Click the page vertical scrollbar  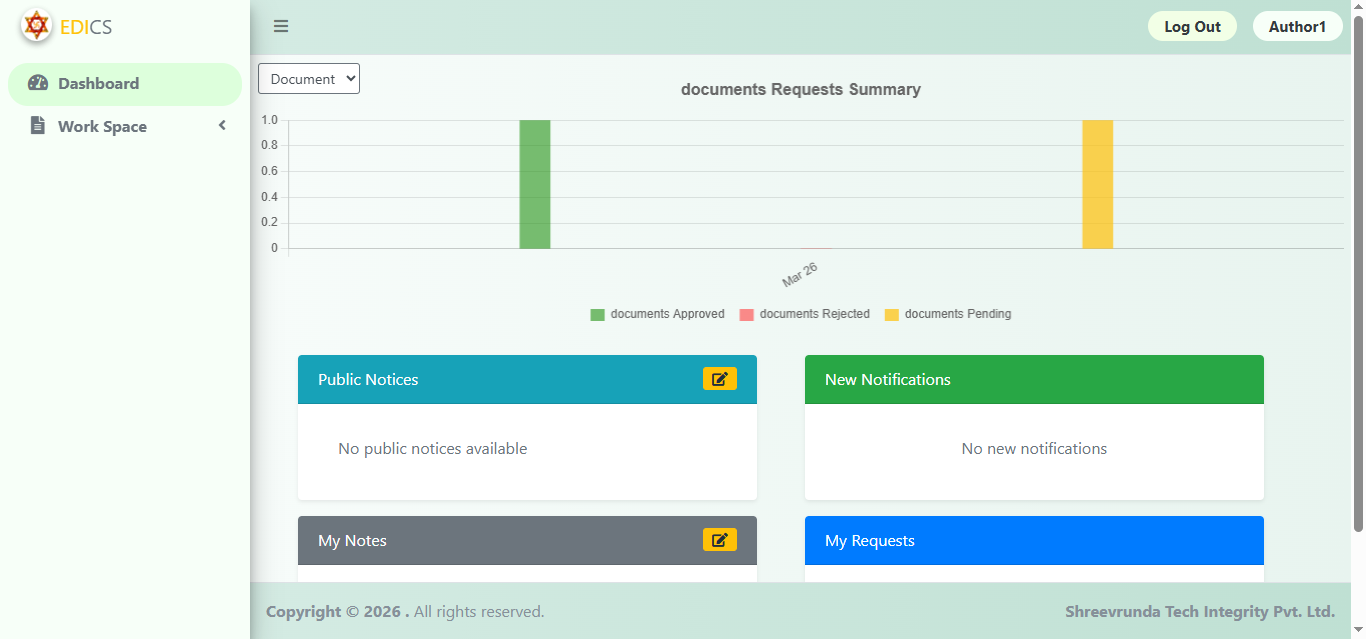pos(1358,270)
